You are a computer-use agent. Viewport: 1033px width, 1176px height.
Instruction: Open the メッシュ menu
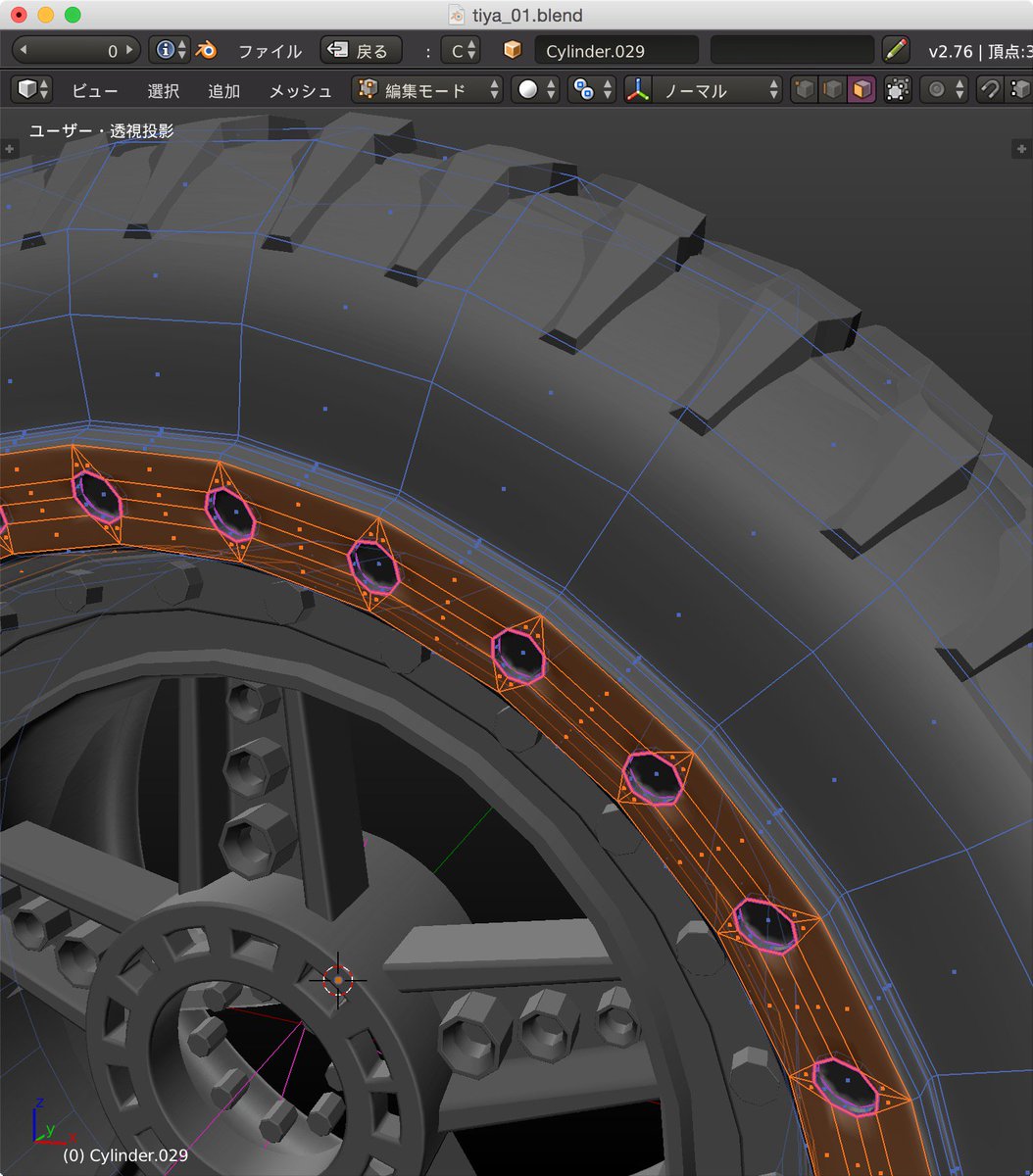(301, 91)
